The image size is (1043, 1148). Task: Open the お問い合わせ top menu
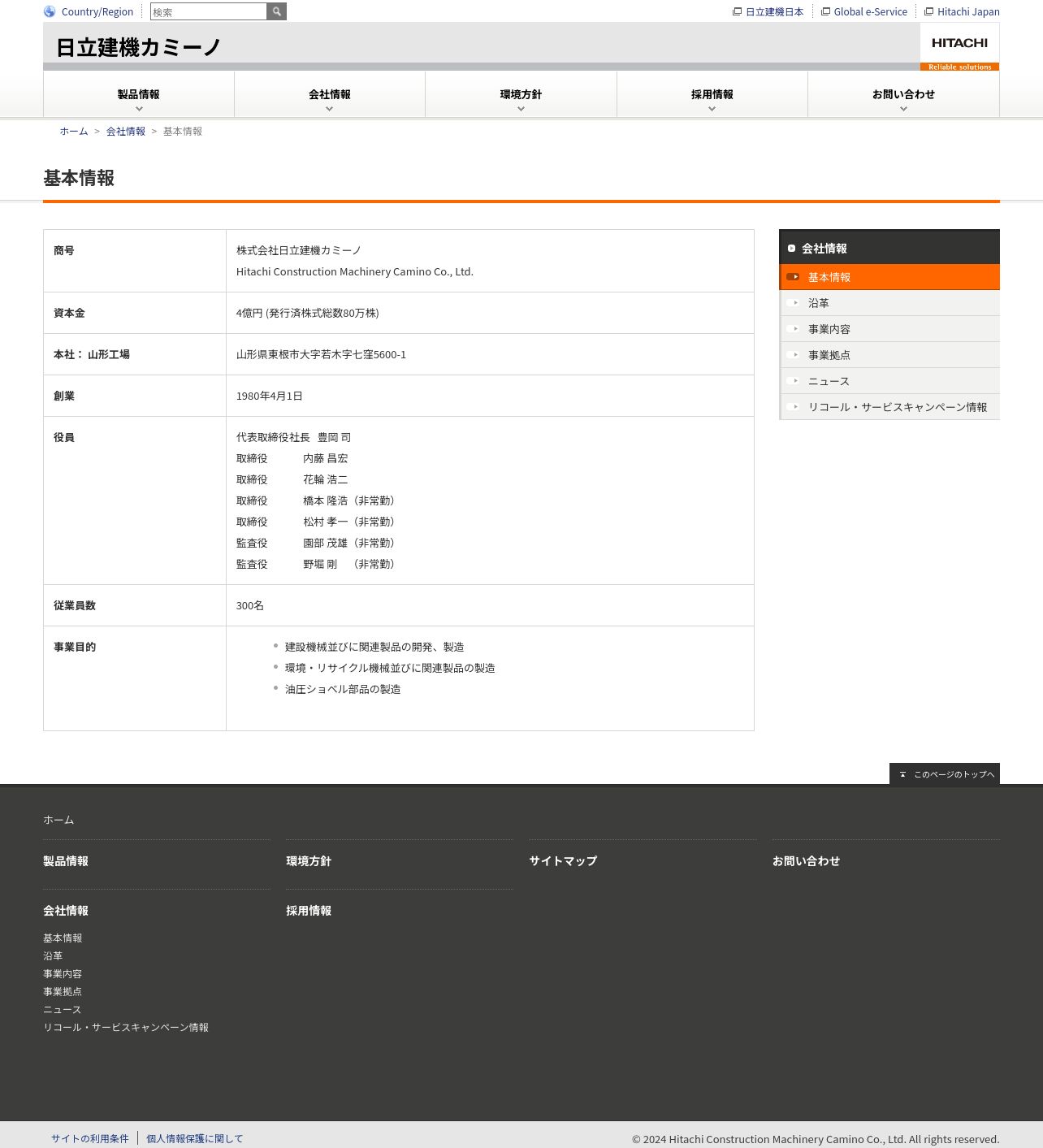903,94
